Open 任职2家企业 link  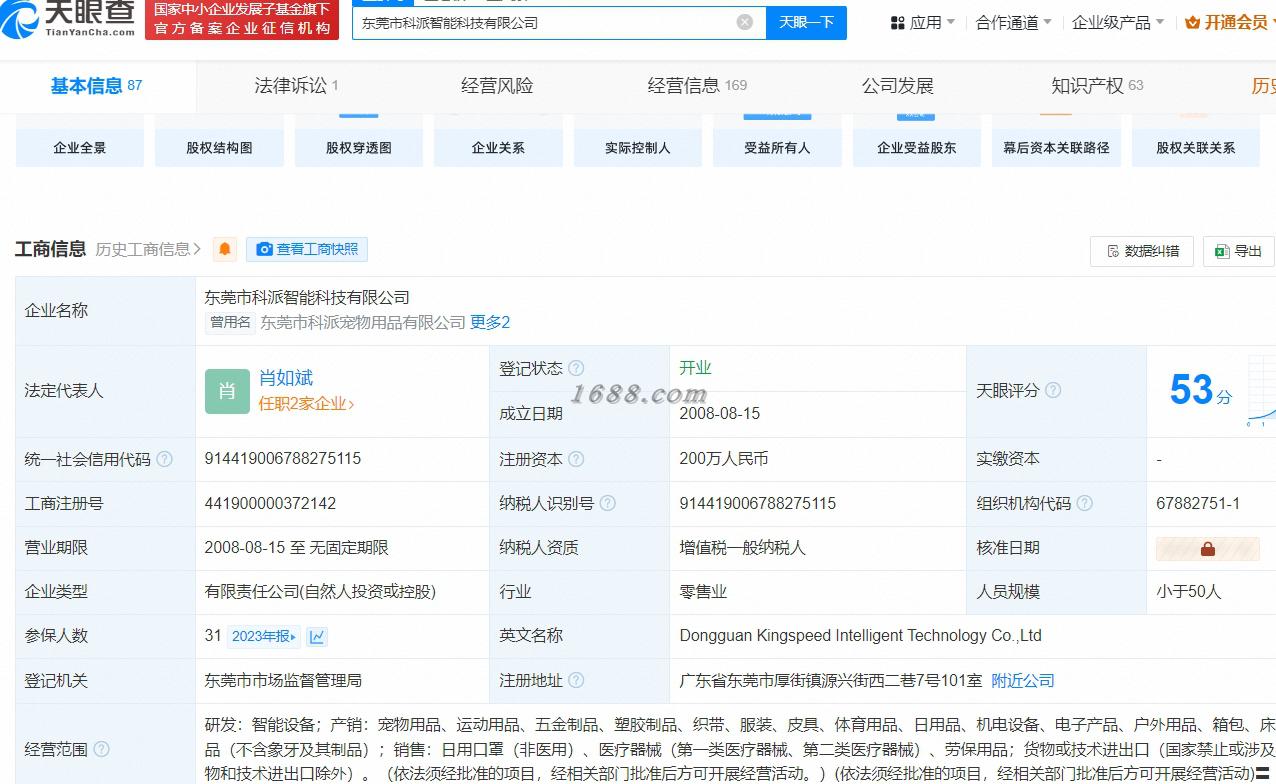[306, 404]
